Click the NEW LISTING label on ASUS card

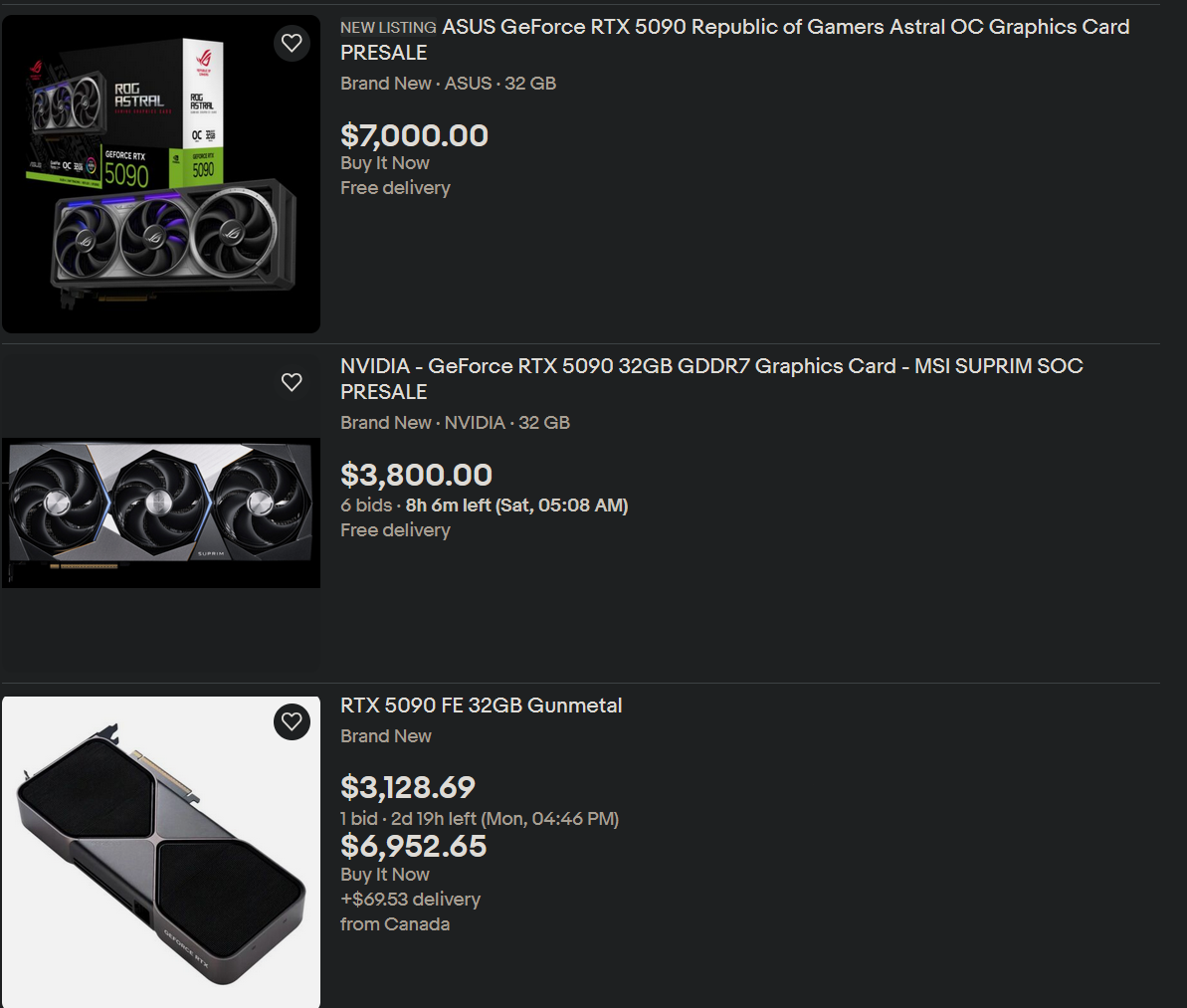pyautogui.click(x=388, y=27)
